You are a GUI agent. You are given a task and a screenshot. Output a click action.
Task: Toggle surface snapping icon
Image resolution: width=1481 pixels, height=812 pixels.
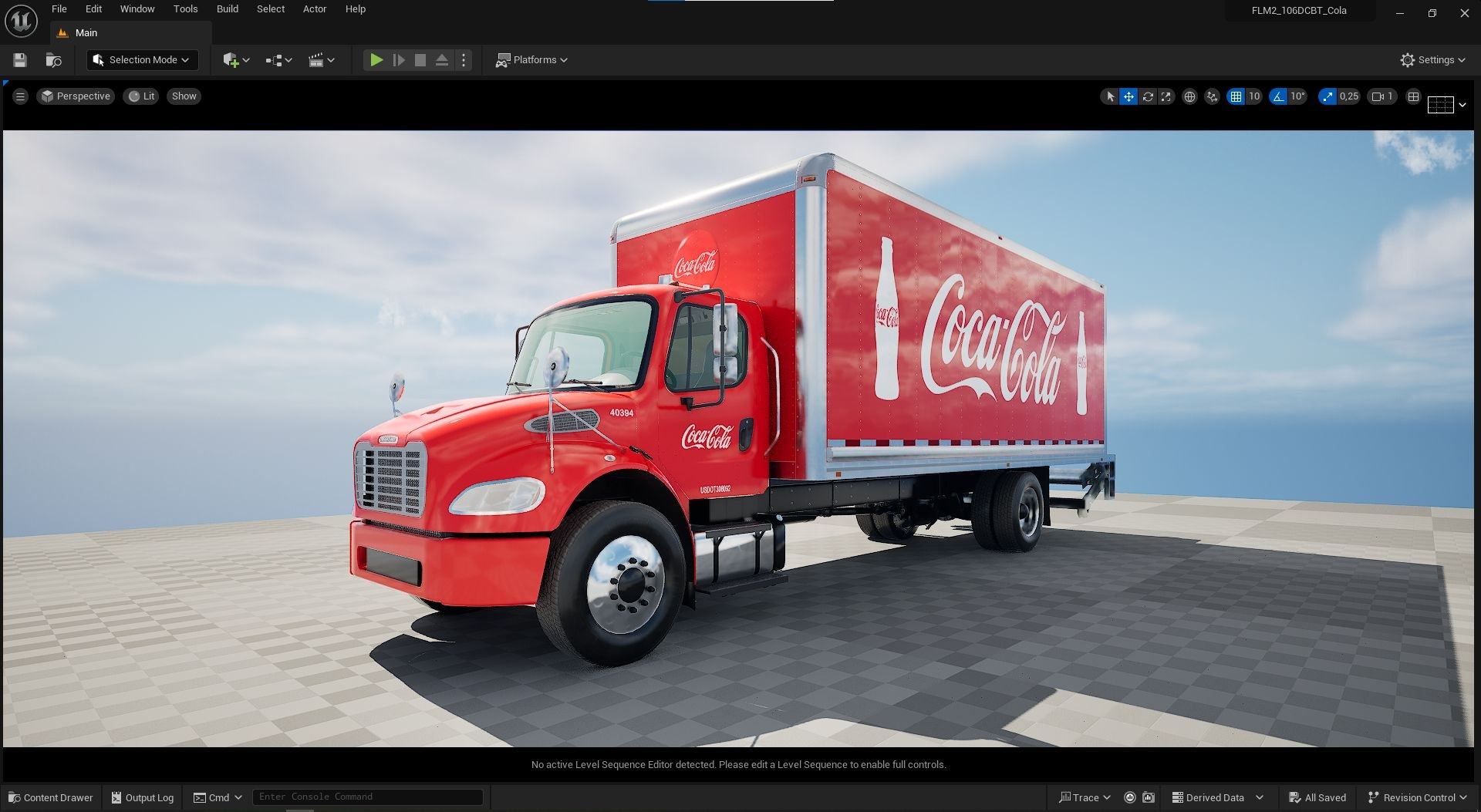(1212, 96)
